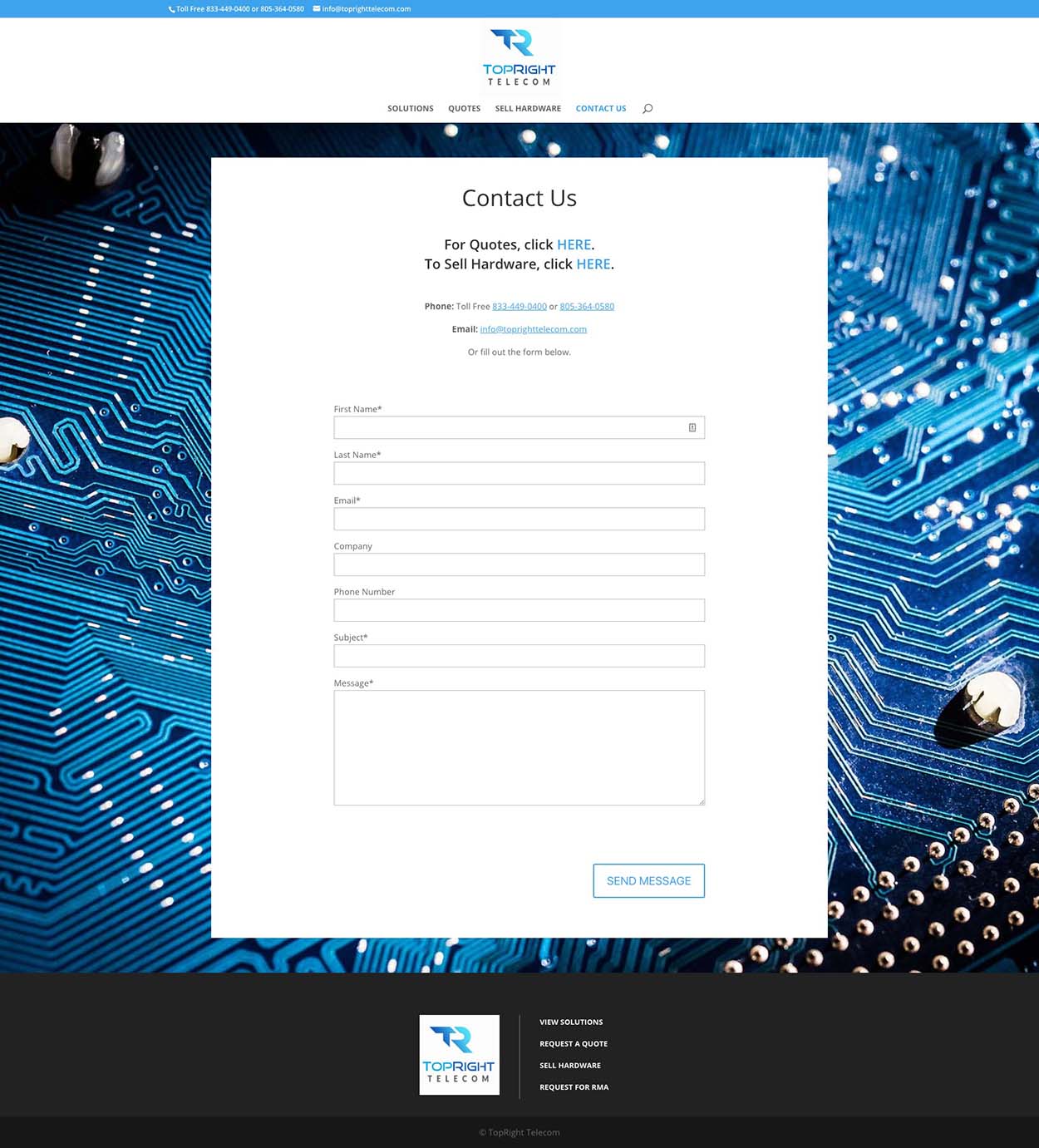Click the autofill icon in First Name field
1039x1148 pixels.
(x=692, y=427)
